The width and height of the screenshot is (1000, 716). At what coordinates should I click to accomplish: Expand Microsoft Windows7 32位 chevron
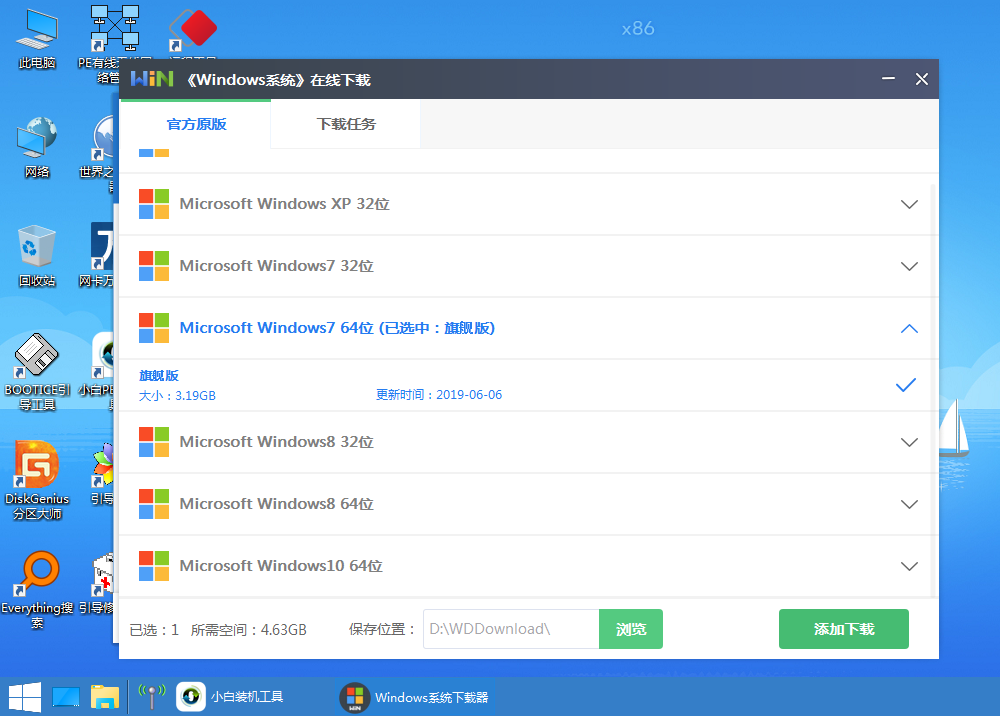[909, 266]
